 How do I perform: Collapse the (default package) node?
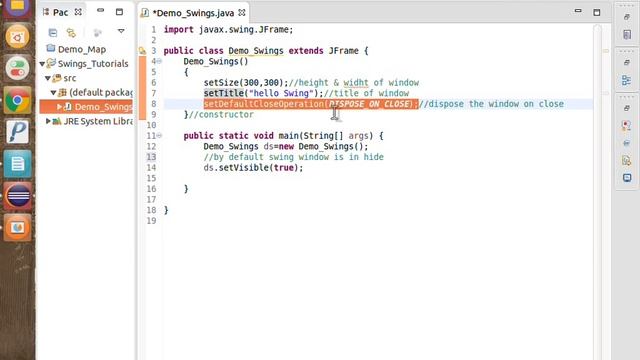(x=53, y=93)
